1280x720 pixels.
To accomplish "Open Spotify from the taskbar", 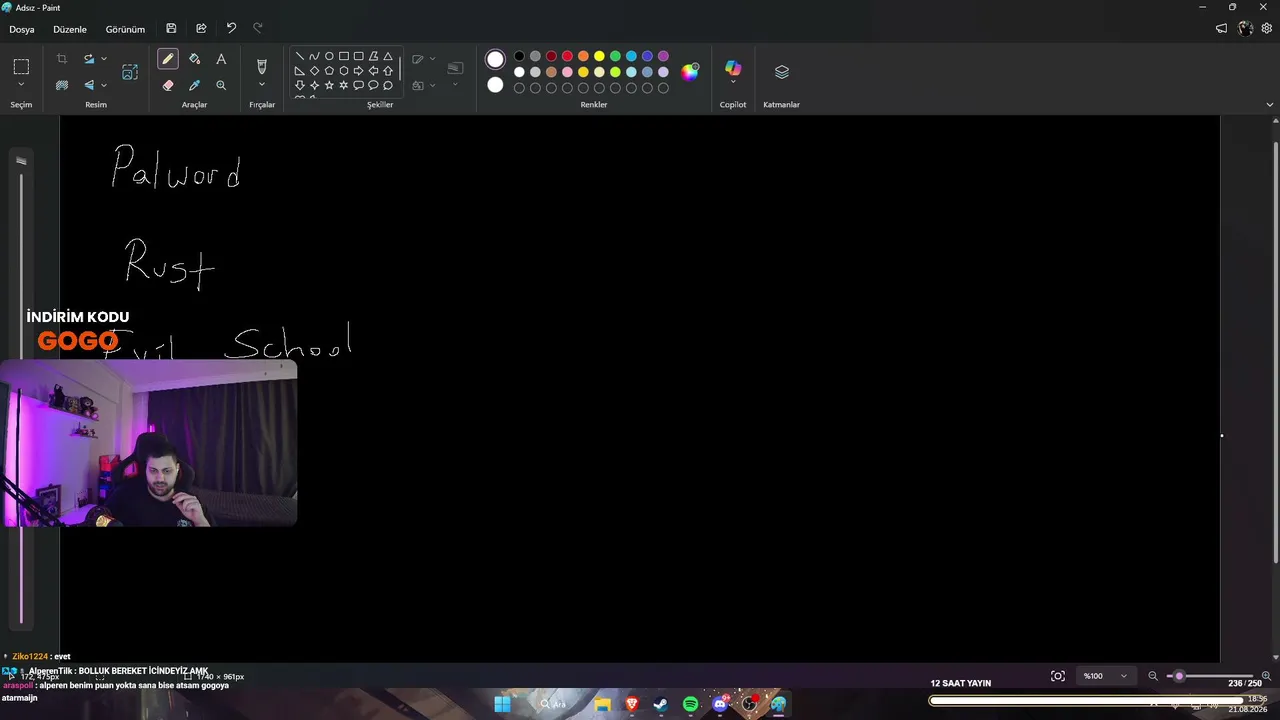I will (x=690, y=704).
